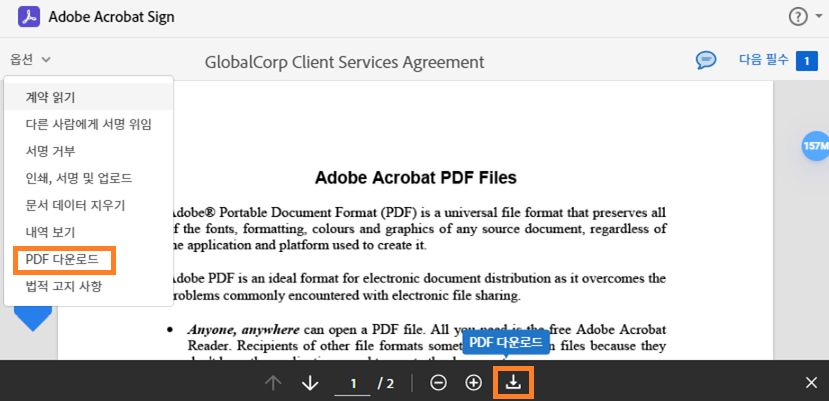Jump to 다음 필수 field
The width and height of the screenshot is (829, 401).
click(x=763, y=60)
